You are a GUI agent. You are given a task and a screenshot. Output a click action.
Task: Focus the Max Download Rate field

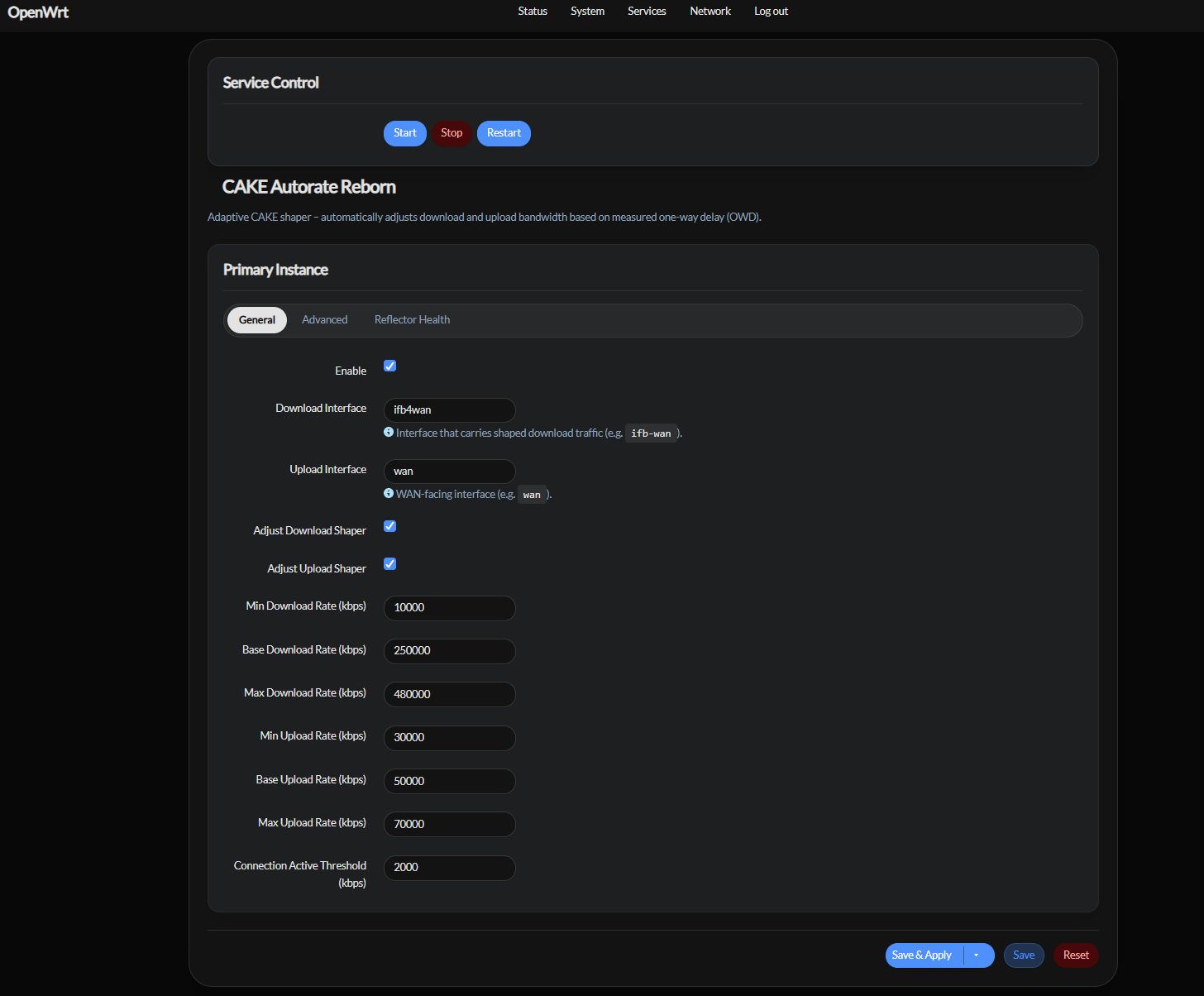450,694
